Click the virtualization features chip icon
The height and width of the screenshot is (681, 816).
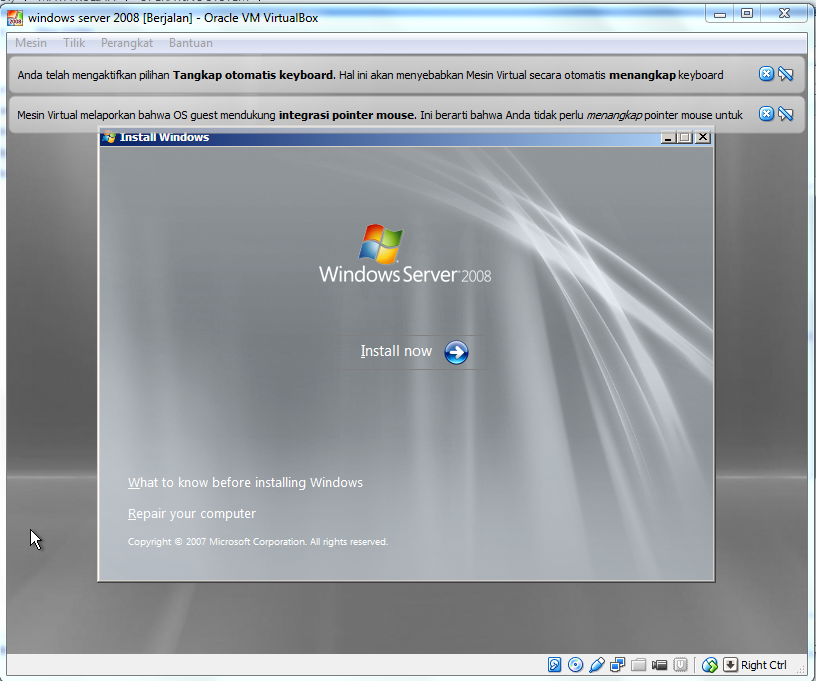pyautogui.click(x=680, y=665)
